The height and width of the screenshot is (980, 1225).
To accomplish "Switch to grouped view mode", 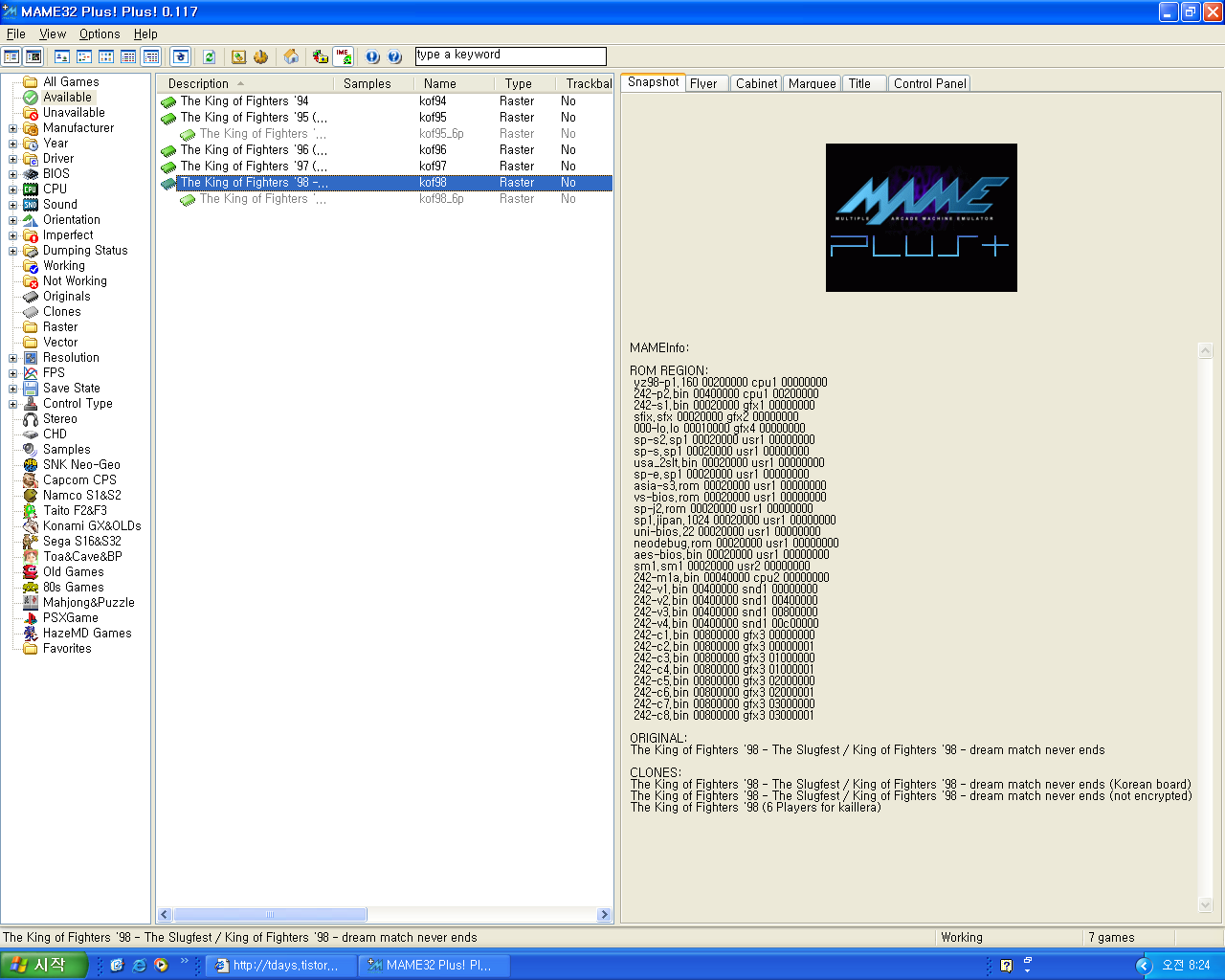I will [150, 56].
